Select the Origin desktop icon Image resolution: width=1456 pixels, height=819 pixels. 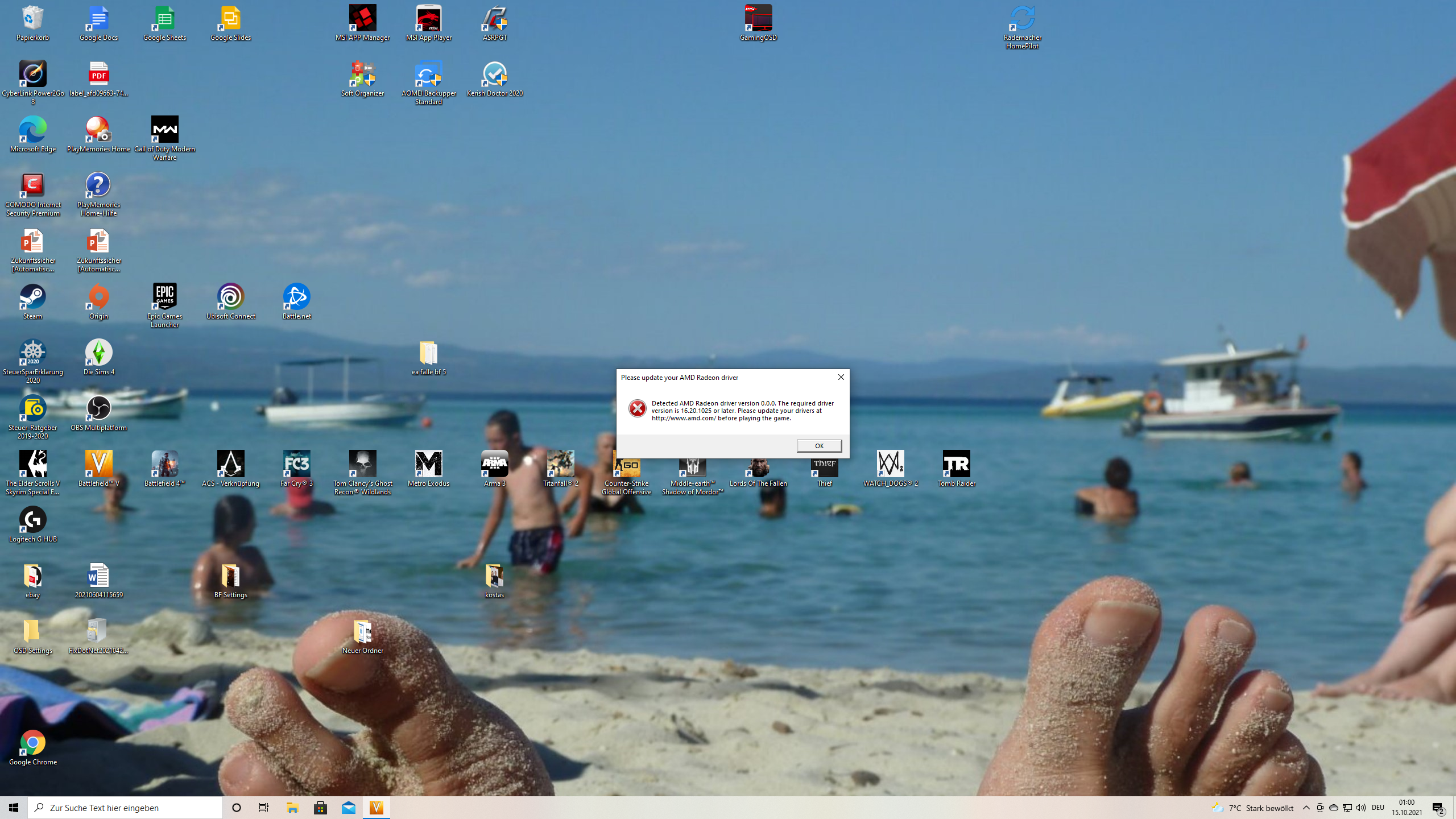[x=98, y=297]
